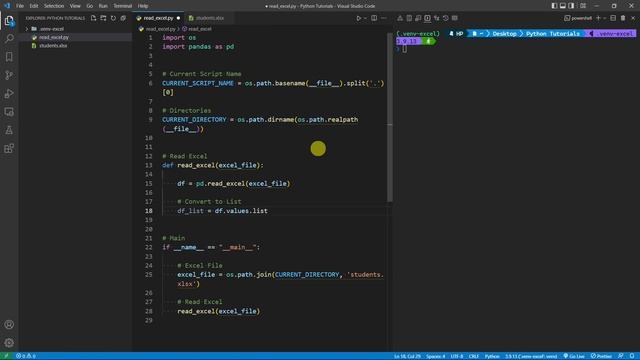Open the Go menu
Viewport: 640px width, 360px height.
point(89,6)
